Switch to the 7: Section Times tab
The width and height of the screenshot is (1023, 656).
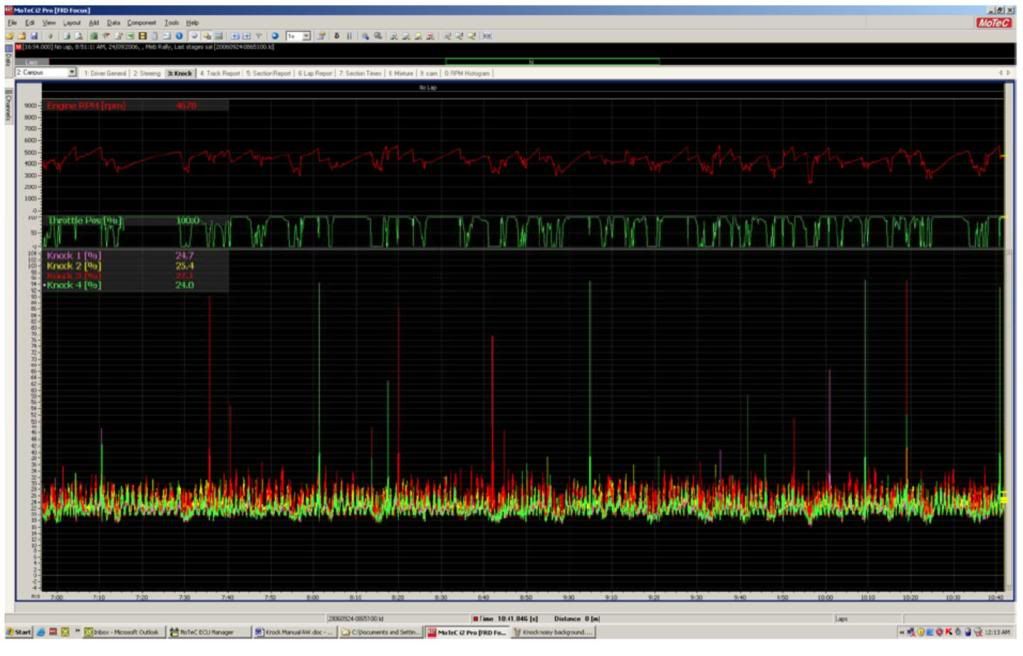(360, 73)
